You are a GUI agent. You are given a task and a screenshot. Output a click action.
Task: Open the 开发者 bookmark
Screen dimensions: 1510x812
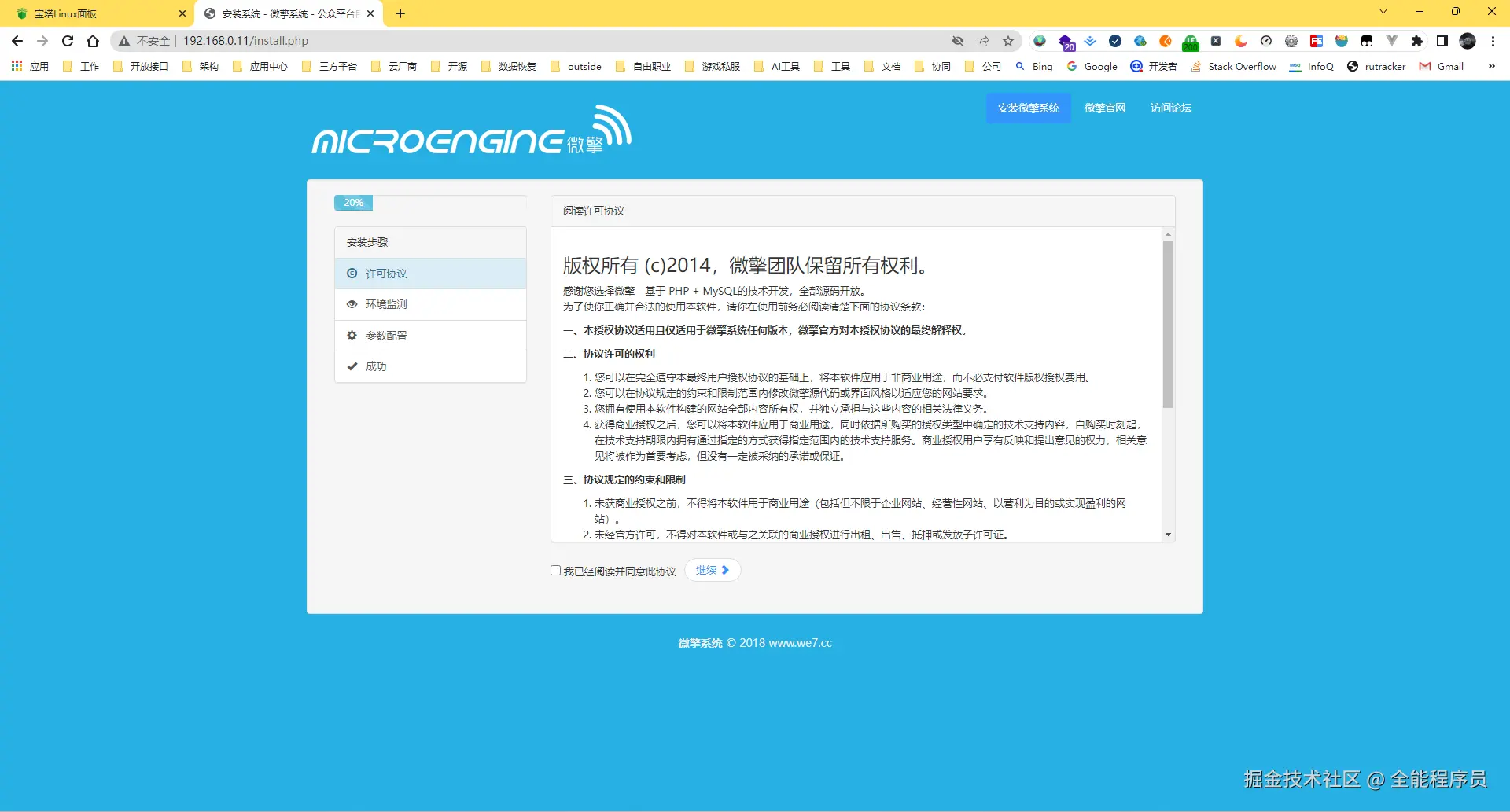[1154, 66]
